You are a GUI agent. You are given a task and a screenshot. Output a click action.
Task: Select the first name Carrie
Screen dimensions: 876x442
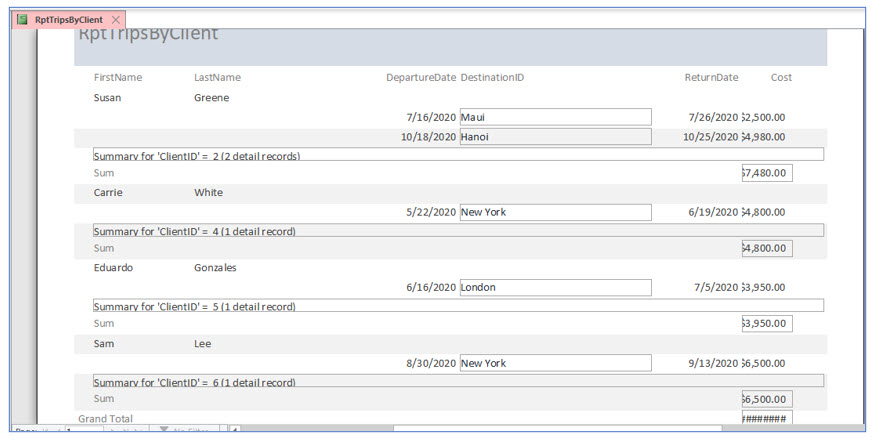click(108, 192)
